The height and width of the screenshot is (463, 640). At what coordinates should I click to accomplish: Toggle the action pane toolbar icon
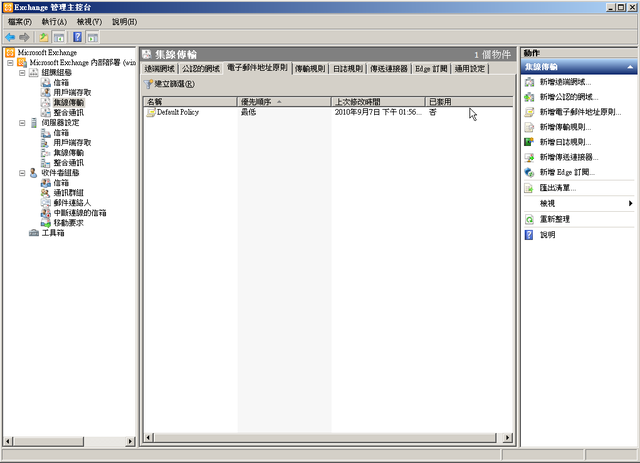[93, 38]
